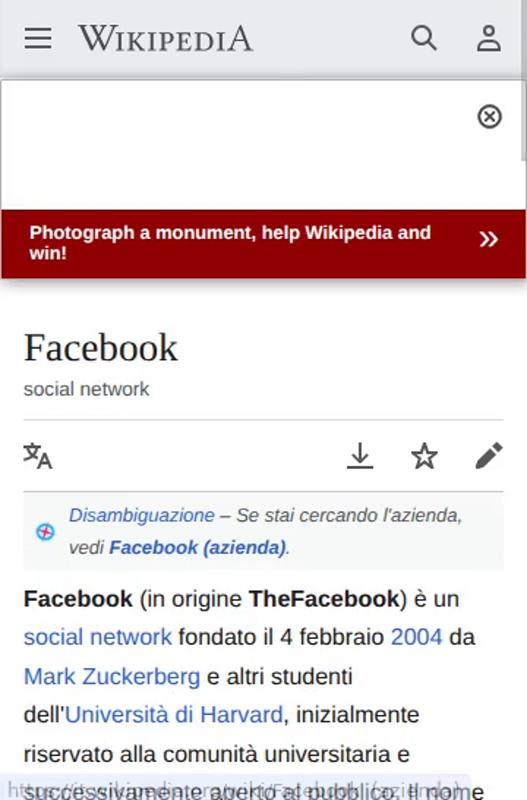Expand banner using double chevron arrow
The height and width of the screenshot is (800, 527).
(488, 239)
